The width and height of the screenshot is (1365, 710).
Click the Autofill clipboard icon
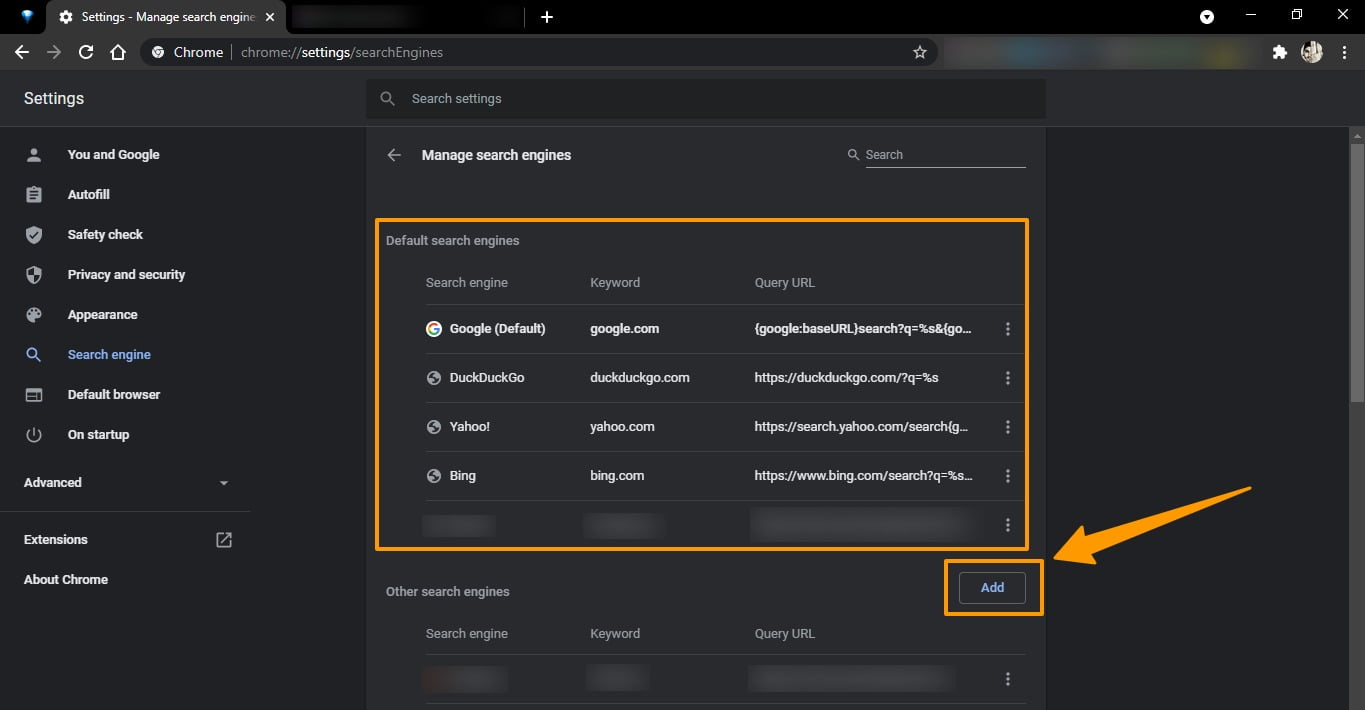tap(34, 195)
